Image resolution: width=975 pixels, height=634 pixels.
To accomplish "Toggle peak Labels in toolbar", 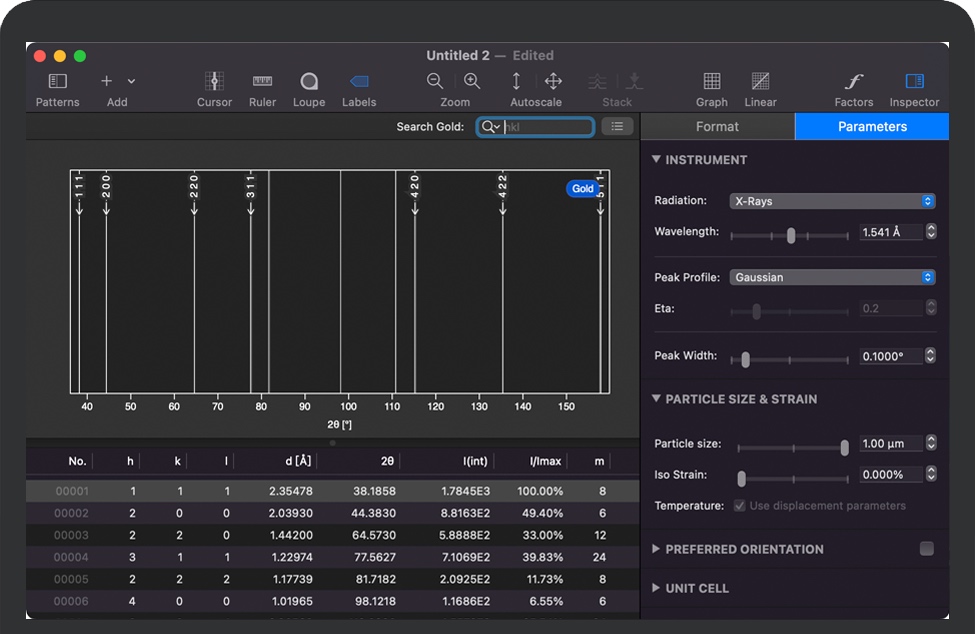I will 359,82.
